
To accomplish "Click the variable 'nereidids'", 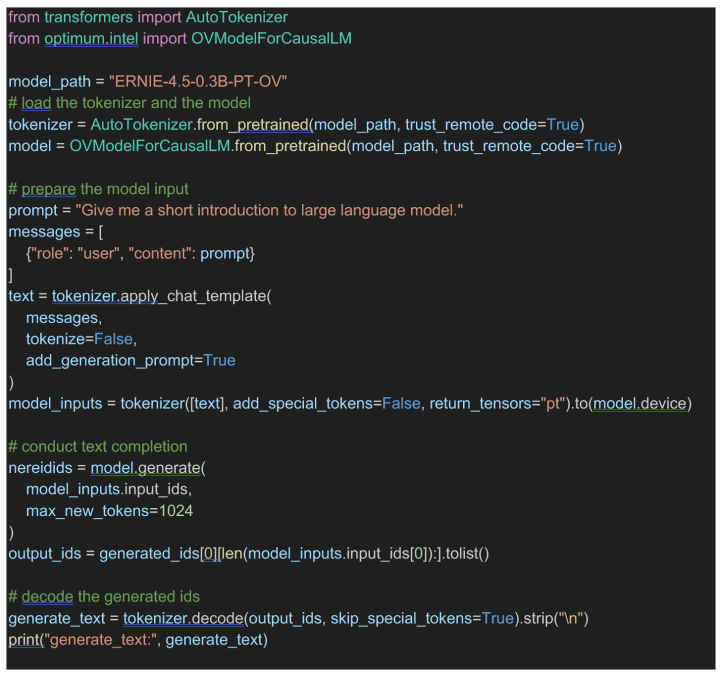I will [x=40, y=468].
